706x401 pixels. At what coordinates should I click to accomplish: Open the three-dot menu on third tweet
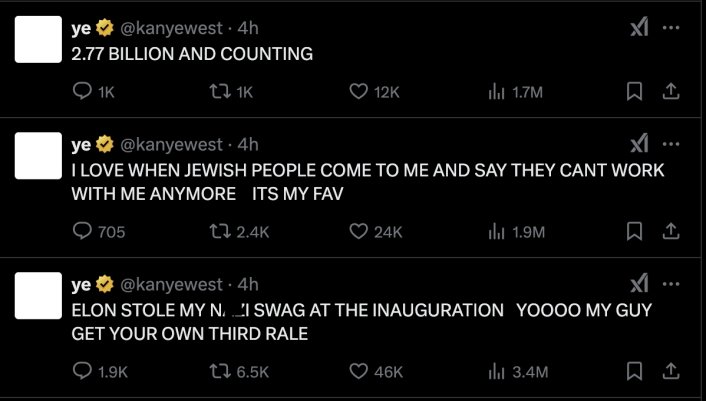point(672,285)
